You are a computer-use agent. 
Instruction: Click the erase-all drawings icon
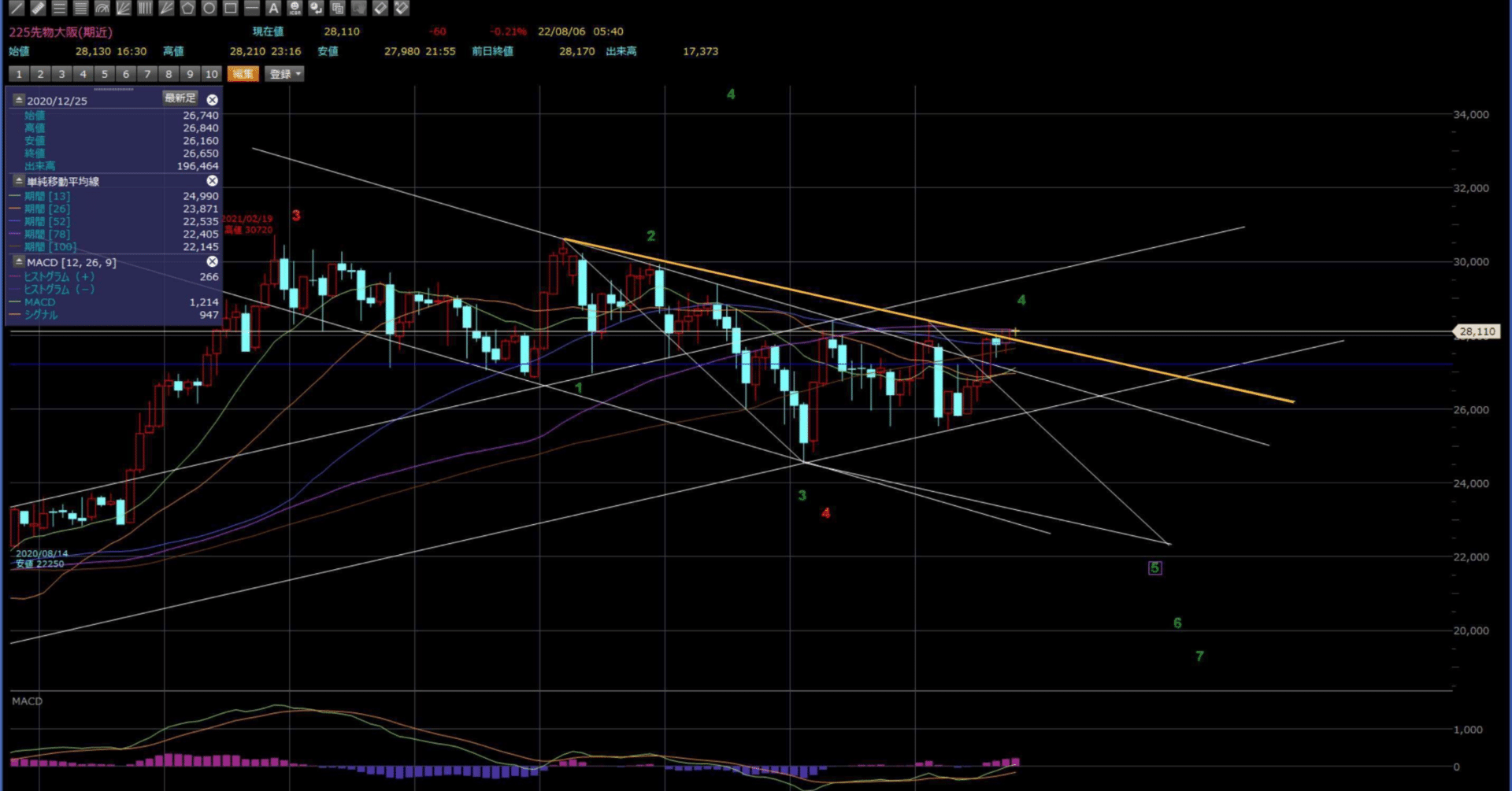[401, 8]
